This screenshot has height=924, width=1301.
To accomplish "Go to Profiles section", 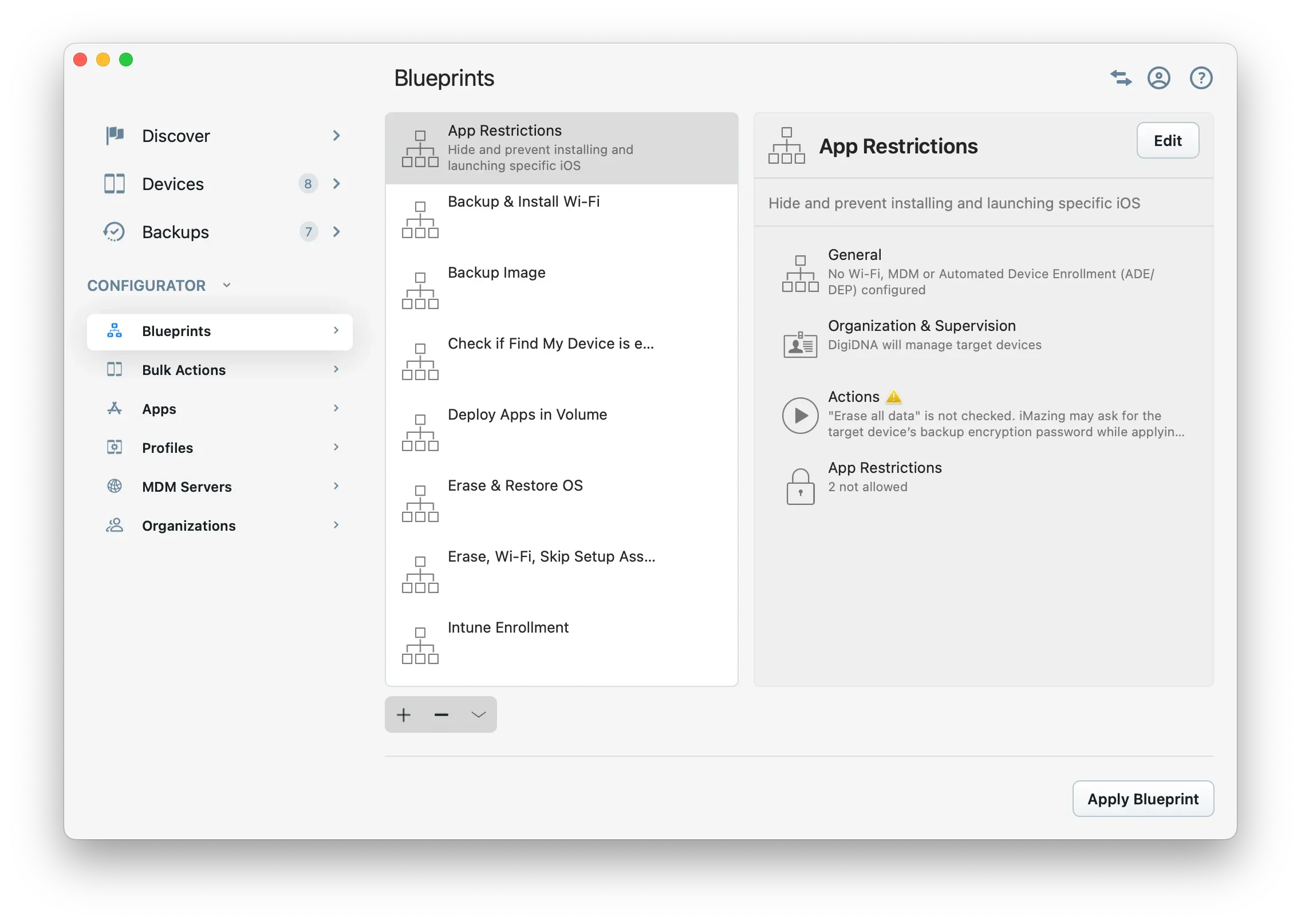I will (167, 448).
